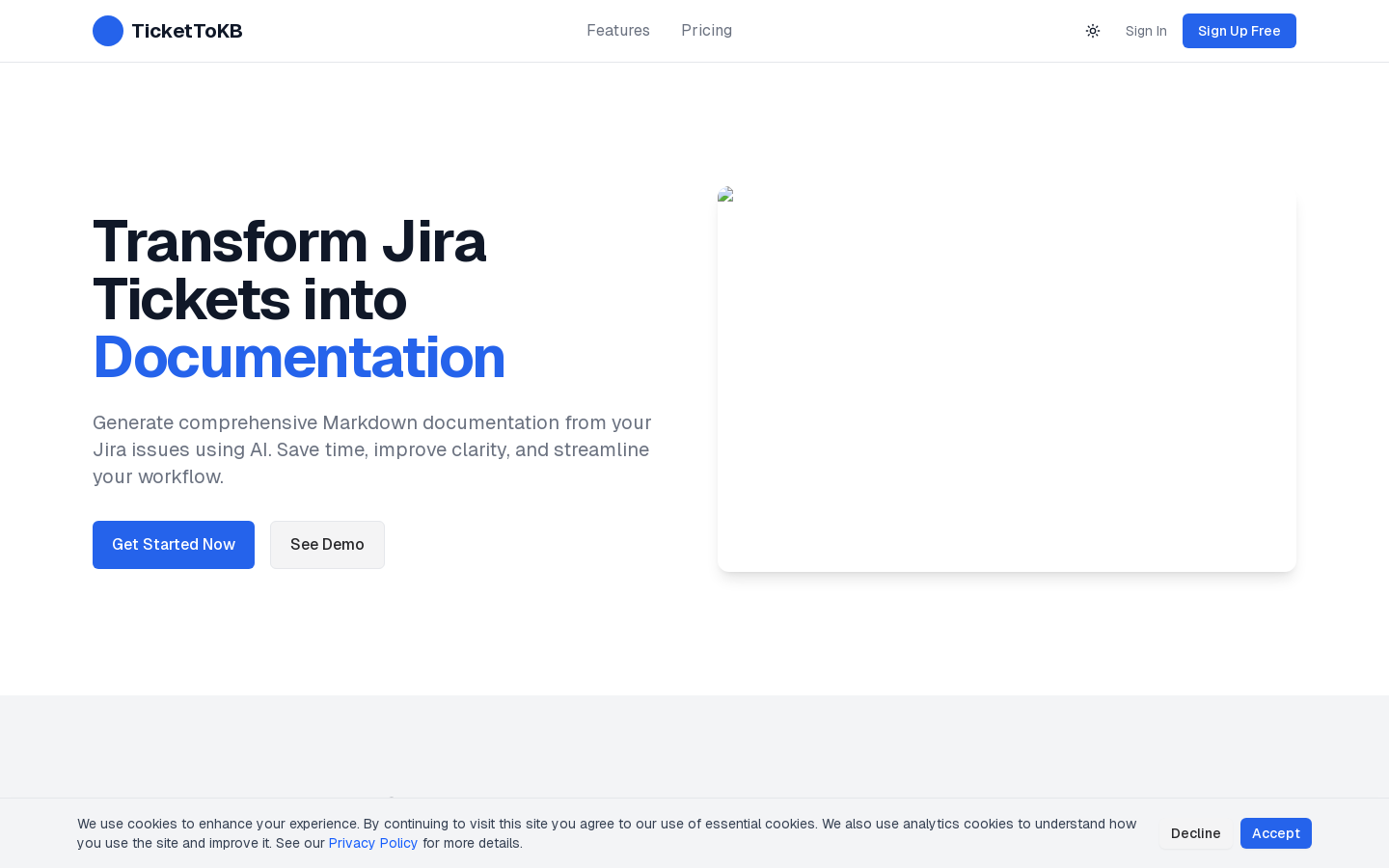Screen dimensions: 1389x868
Task: Open the Pricing nav item
Action: click(x=706, y=31)
